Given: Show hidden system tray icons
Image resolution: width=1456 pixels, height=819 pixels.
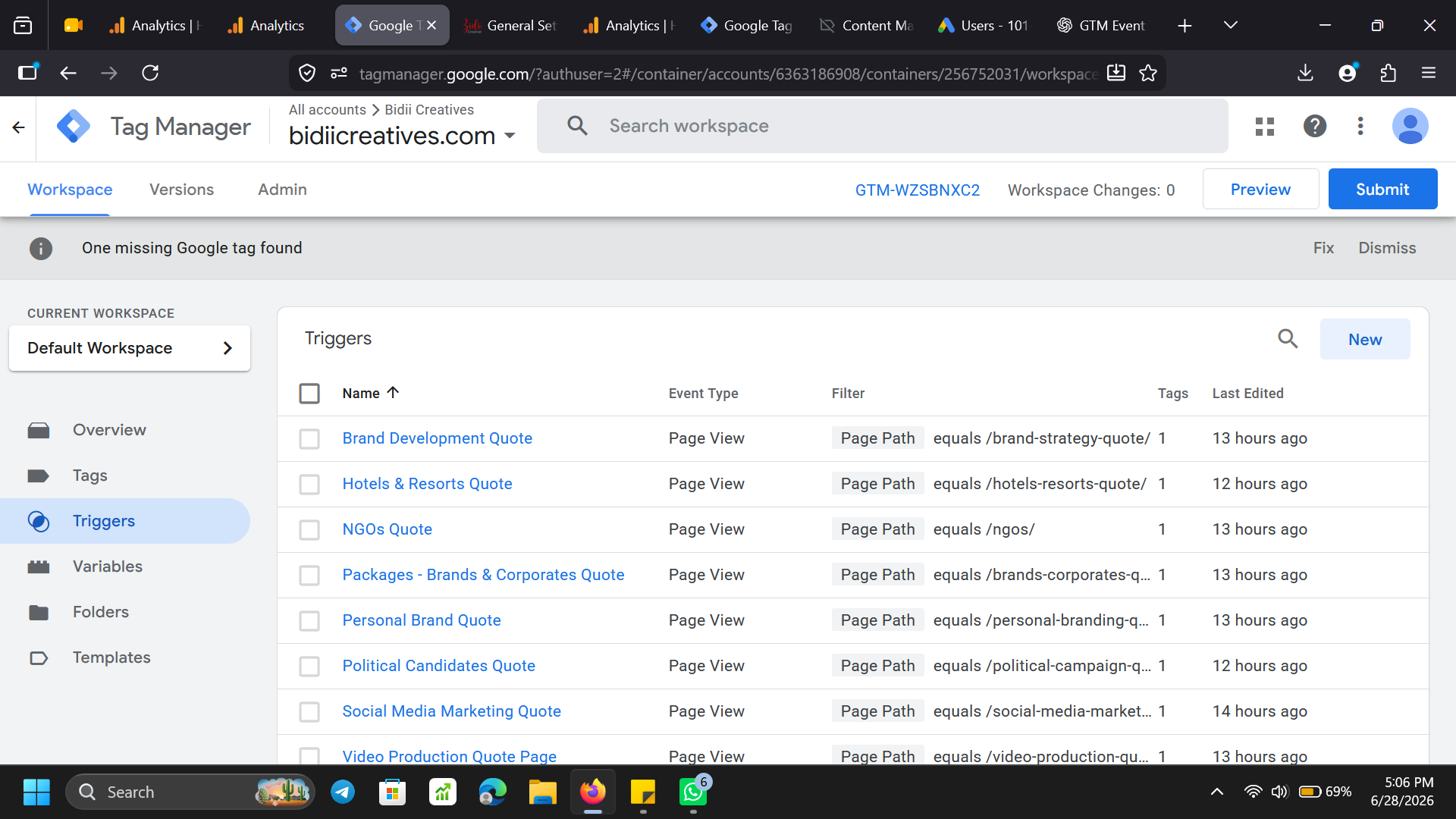Looking at the screenshot, I should [1217, 792].
